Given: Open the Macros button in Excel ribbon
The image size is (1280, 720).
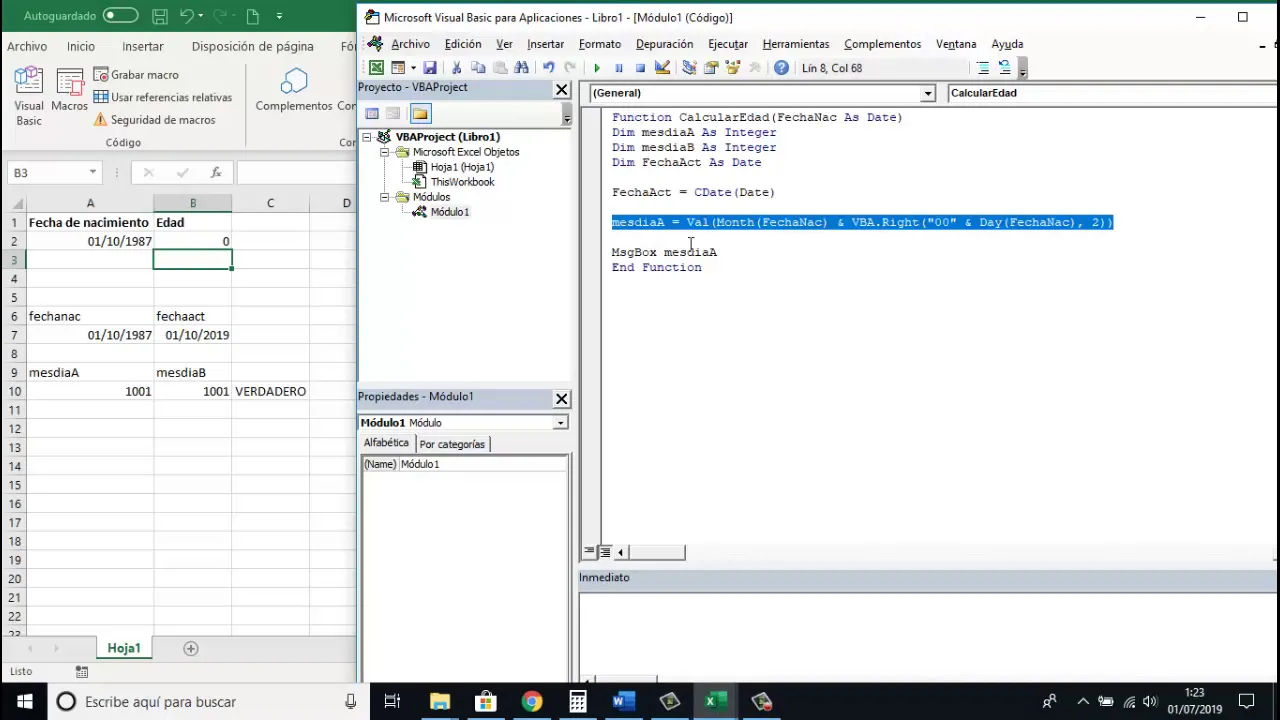Looking at the screenshot, I should tap(69, 90).
